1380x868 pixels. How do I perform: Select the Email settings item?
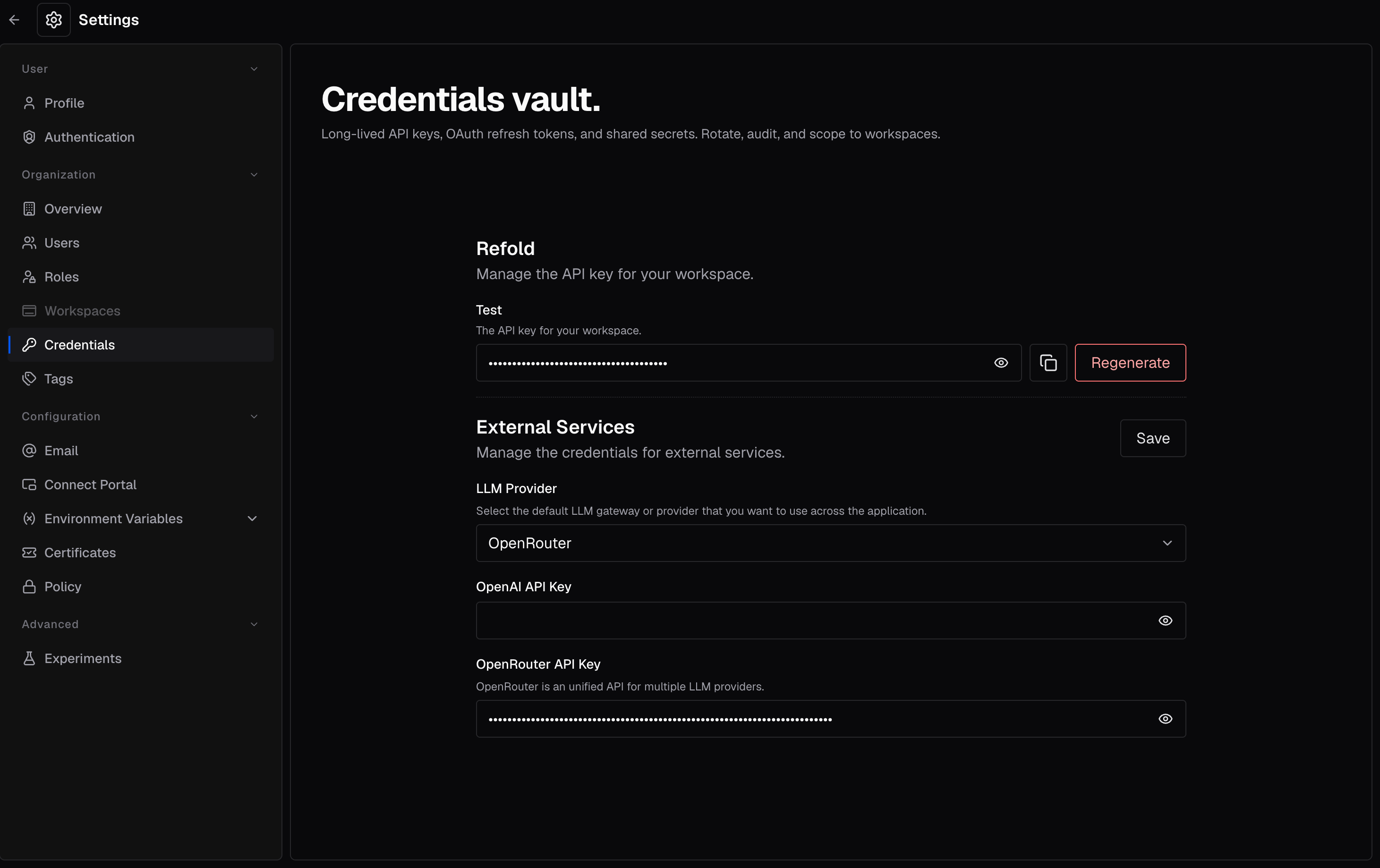click(x=141, y=451)
